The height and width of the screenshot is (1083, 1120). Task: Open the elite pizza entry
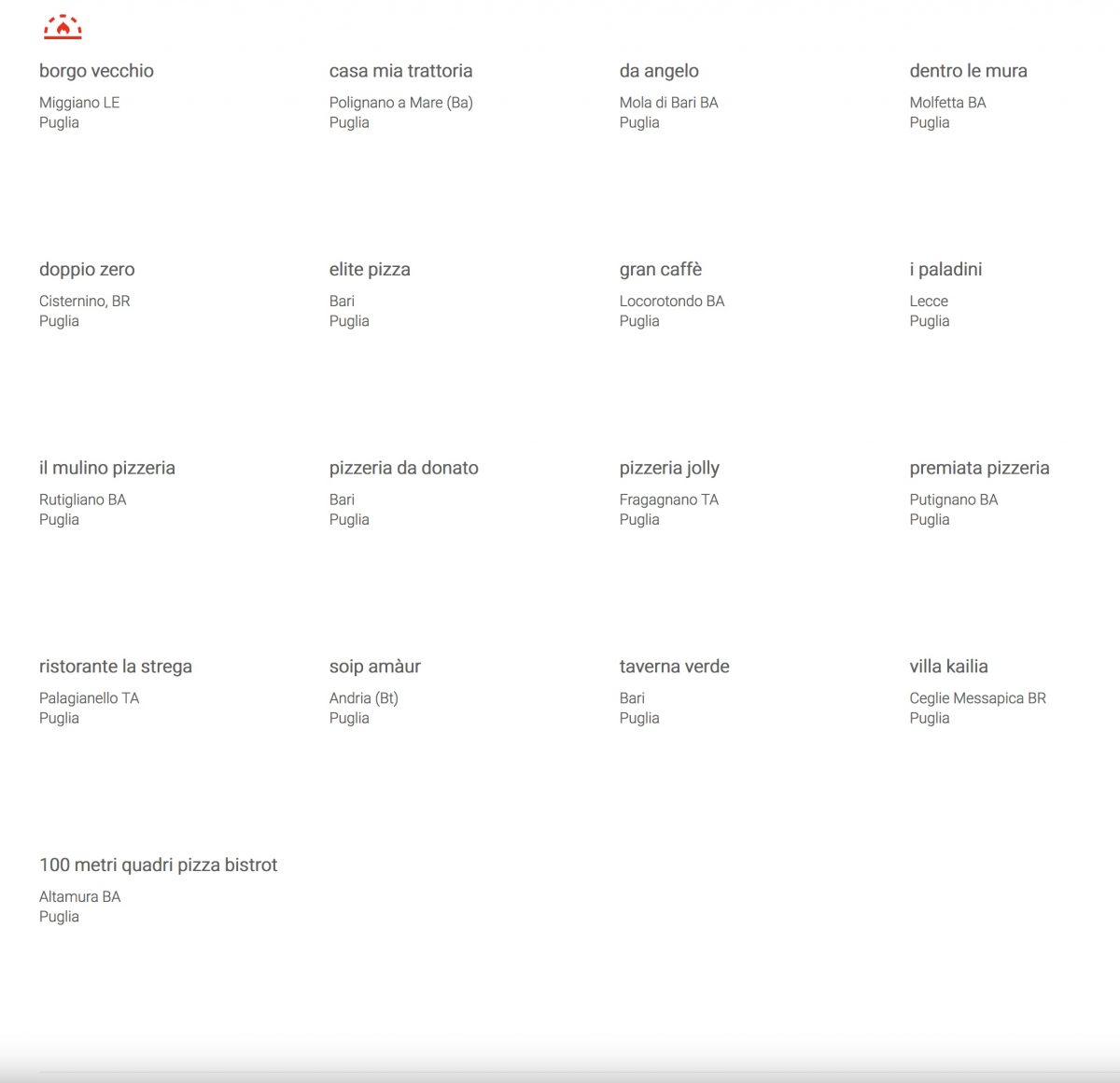(x=370, y=270)
